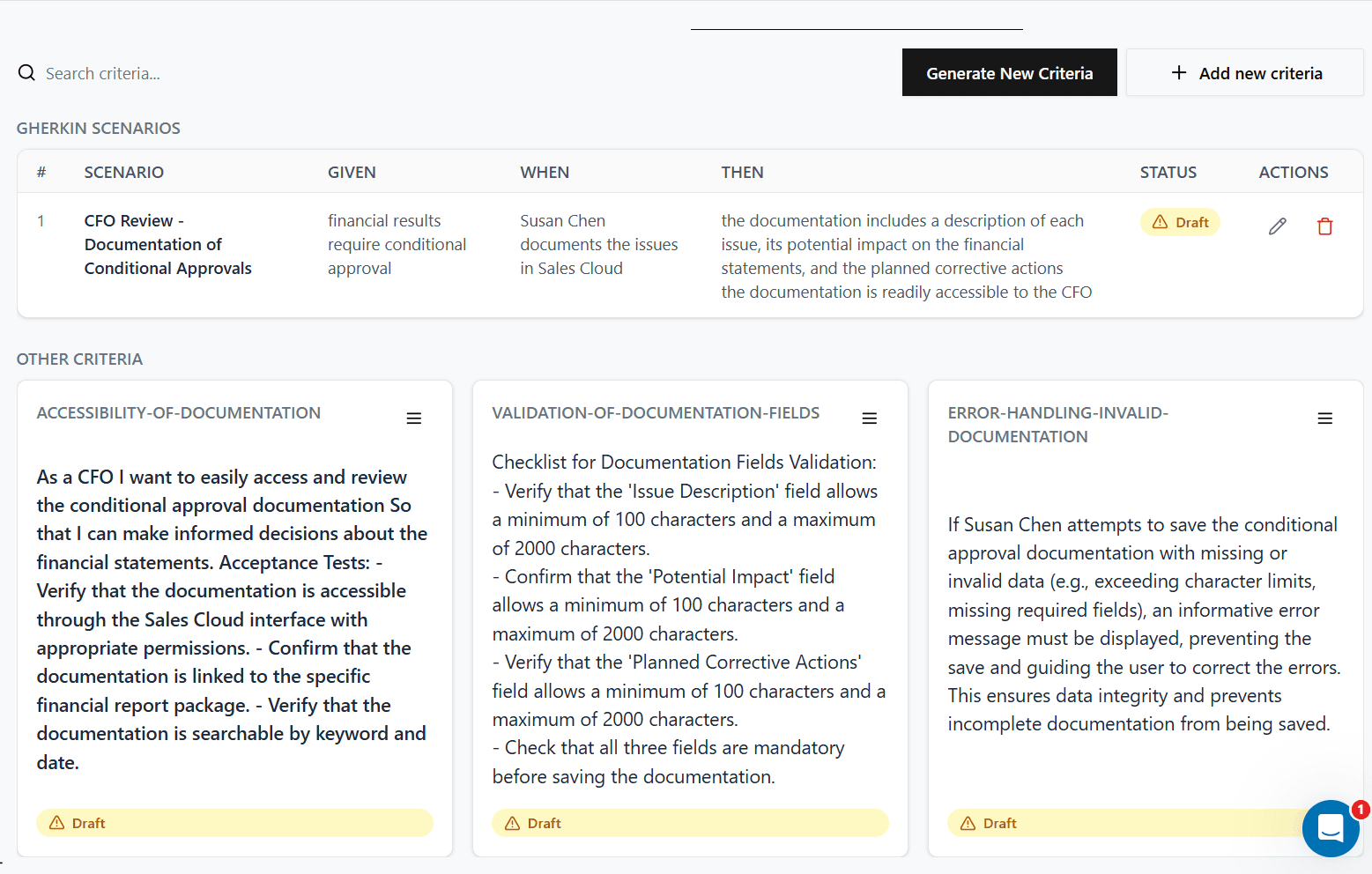
Task: Click the plus icon beside Add new criteria
Action: click(1178, 72)
